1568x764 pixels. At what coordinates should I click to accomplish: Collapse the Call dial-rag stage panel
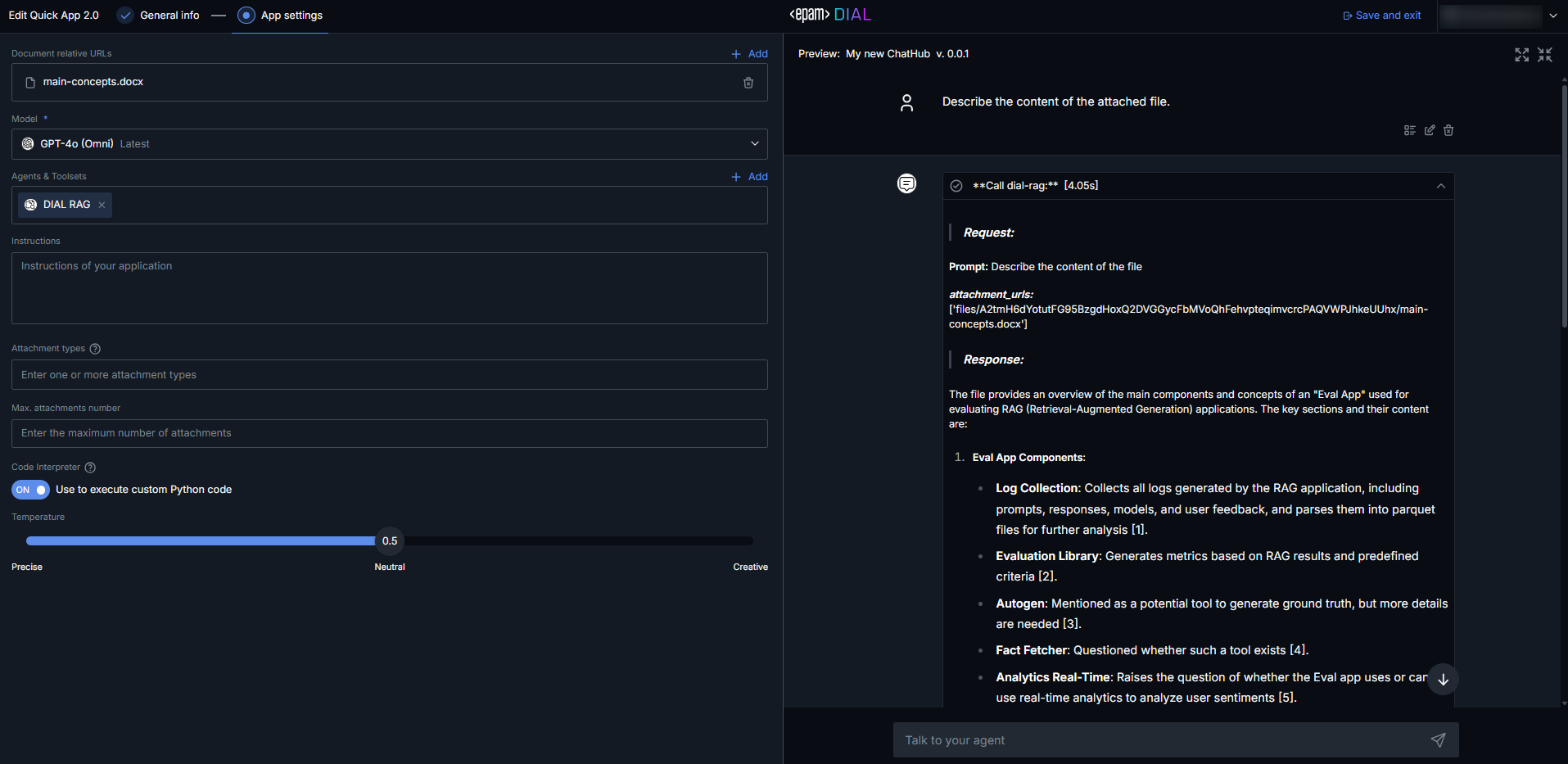pos(1440,186)
